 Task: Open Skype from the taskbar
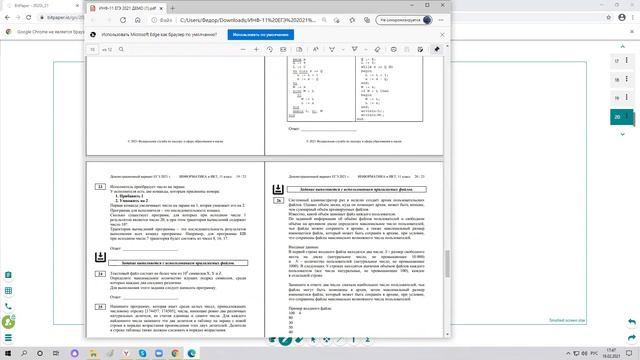click(x=142, y=353)
